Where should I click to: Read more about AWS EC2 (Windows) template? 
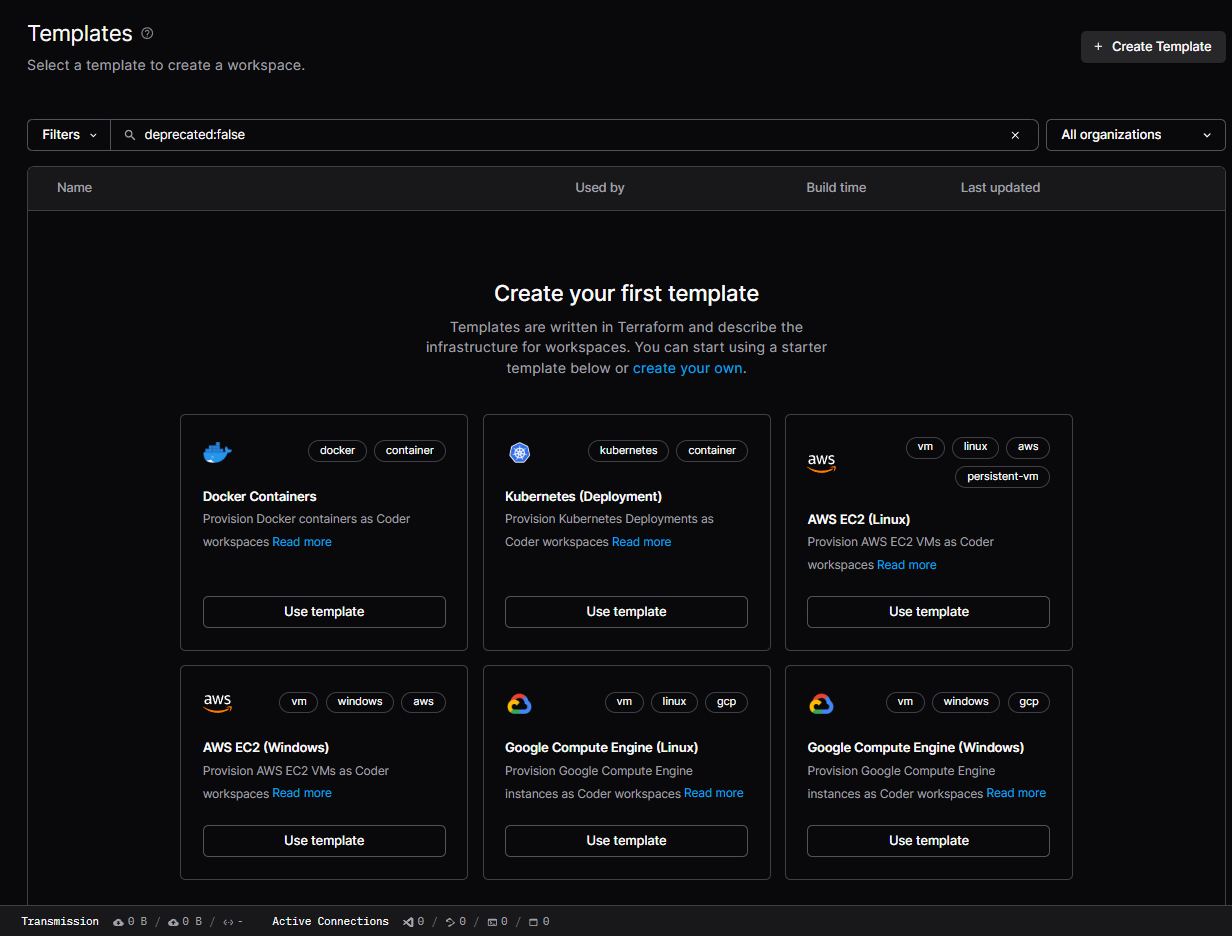click(x=302, y=793)
